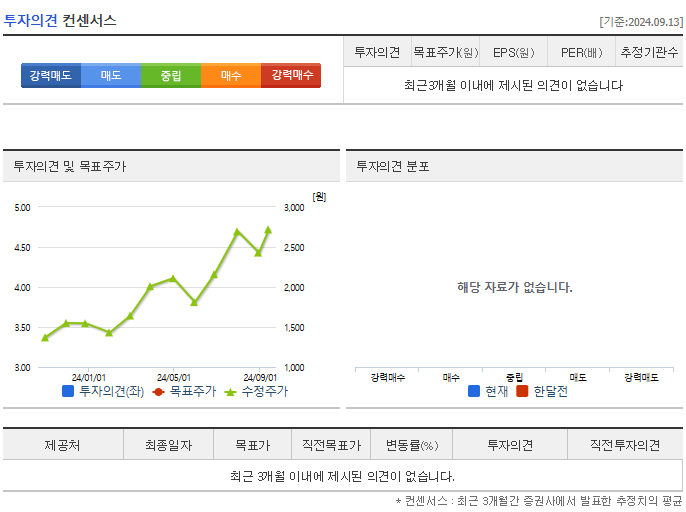Click the 강력매수 distribution axis label
This screenshot has width=686, height=512.
388,377
